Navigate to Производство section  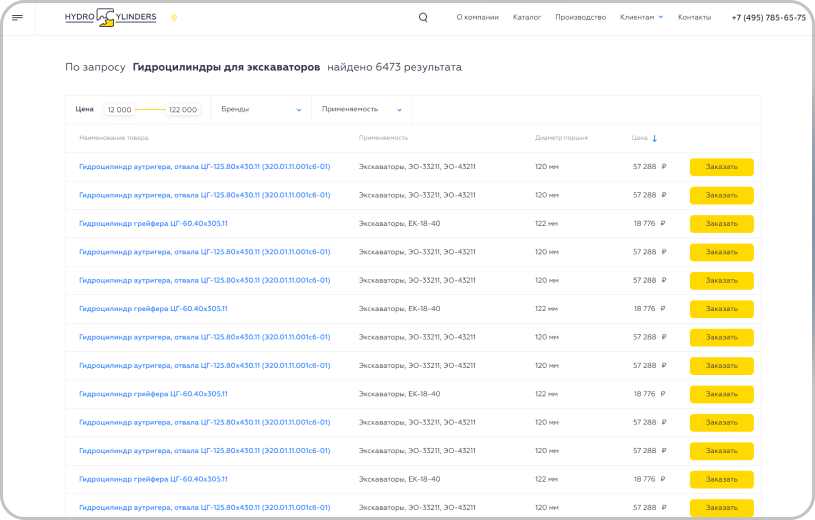point(580,17)
